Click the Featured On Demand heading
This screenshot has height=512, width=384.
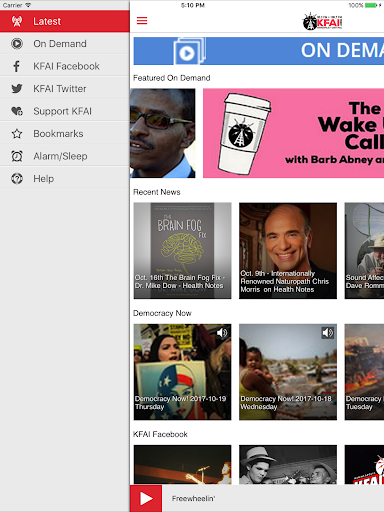(x=172, y=78)
